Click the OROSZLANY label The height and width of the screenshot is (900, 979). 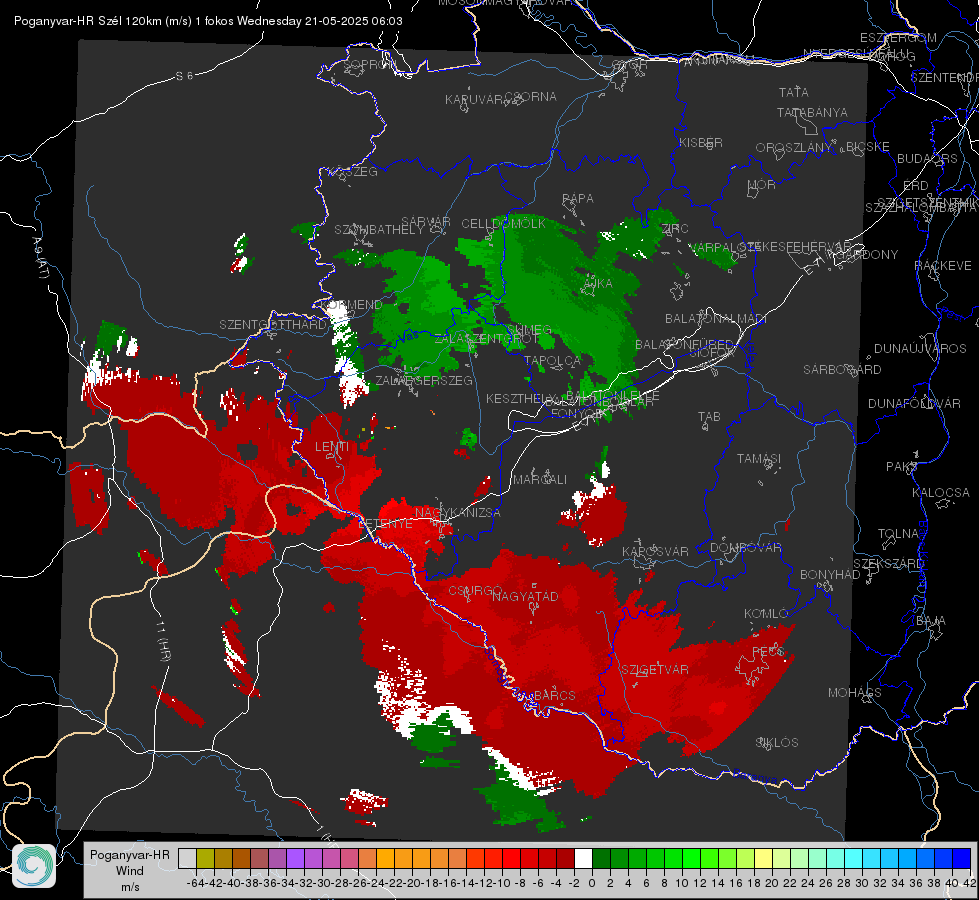794,147
